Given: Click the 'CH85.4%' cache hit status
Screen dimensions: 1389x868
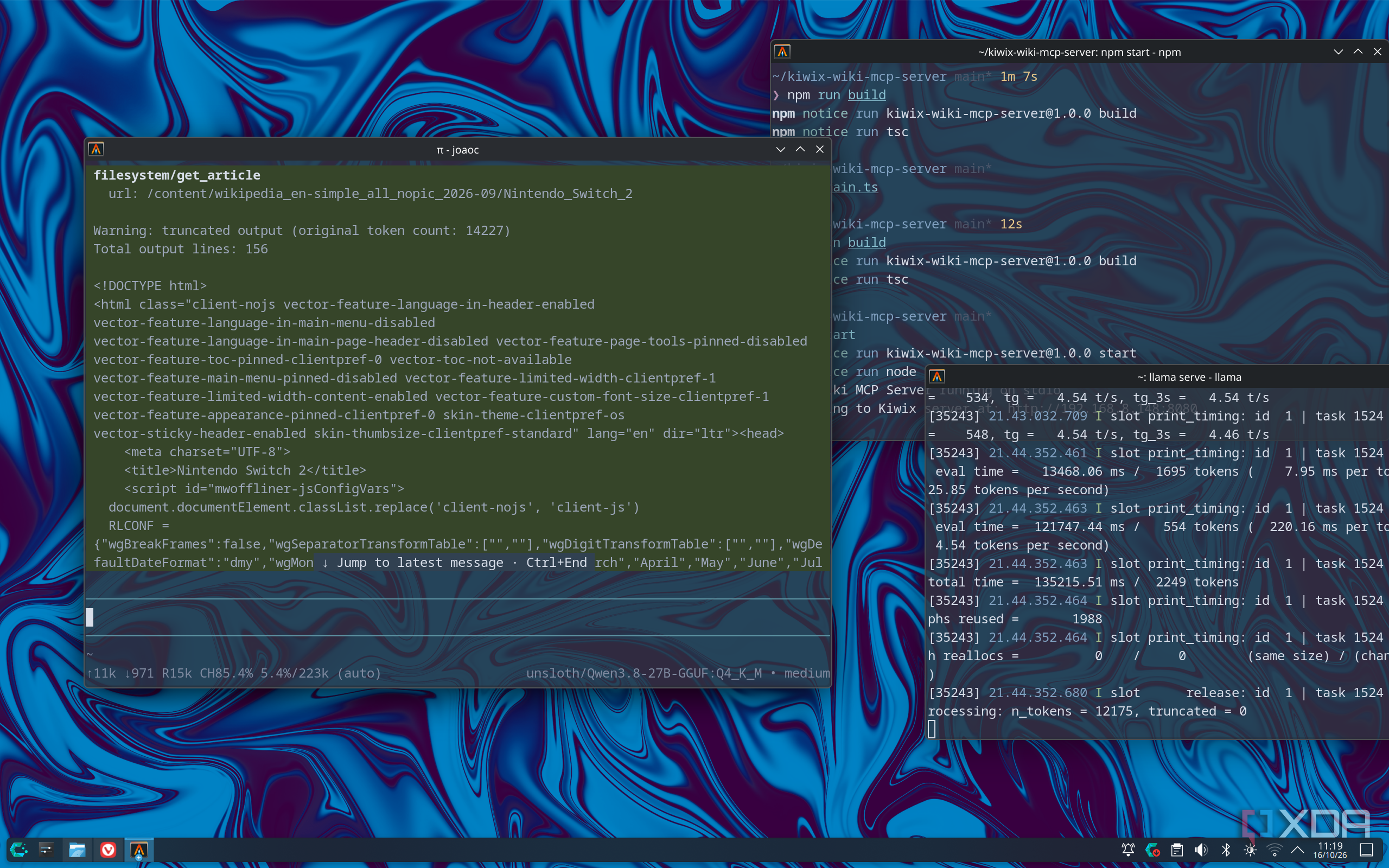Looking at the screenshot, I should coord(226,673).
